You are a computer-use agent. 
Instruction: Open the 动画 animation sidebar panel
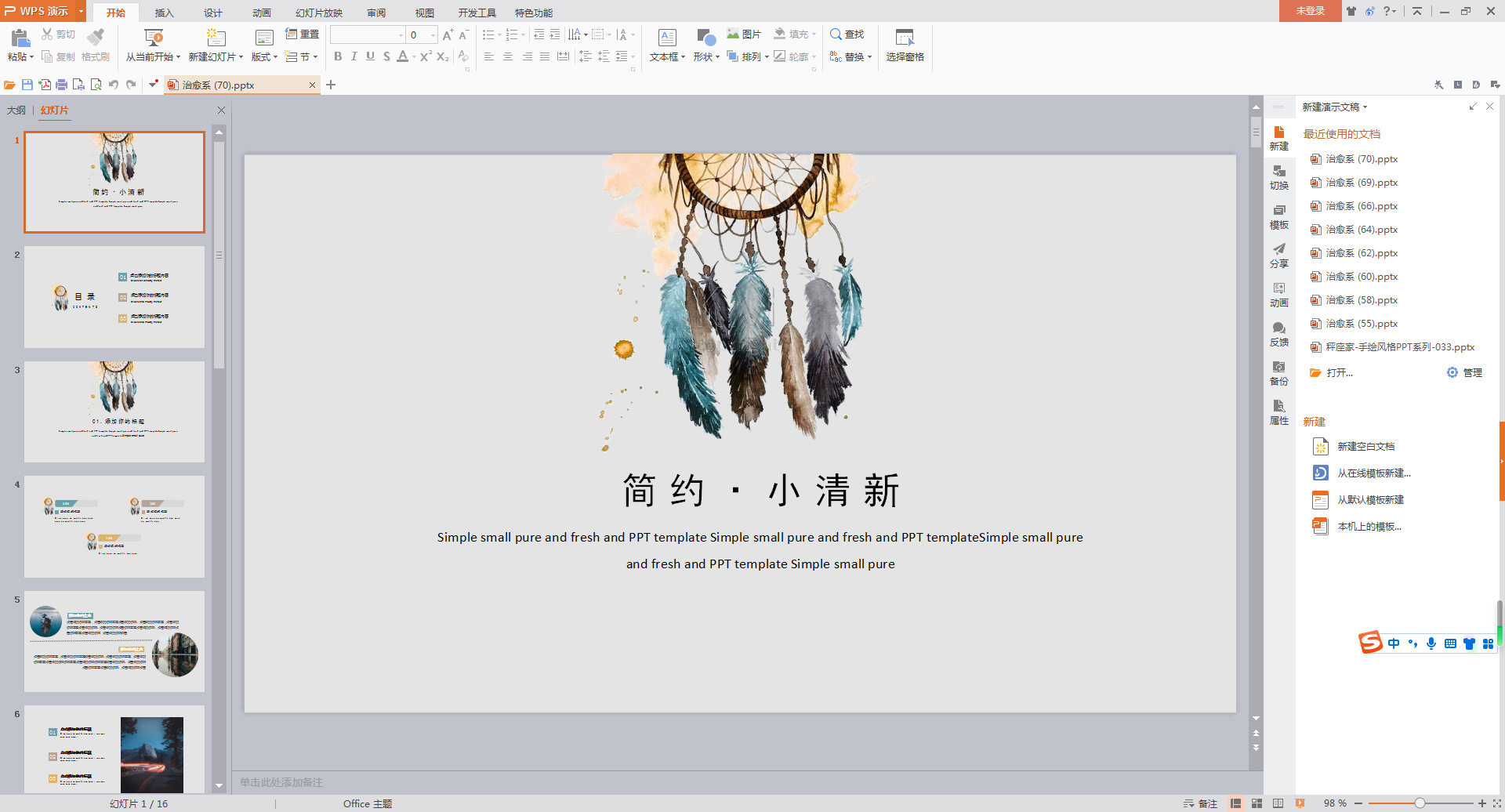click(1279, 295)
